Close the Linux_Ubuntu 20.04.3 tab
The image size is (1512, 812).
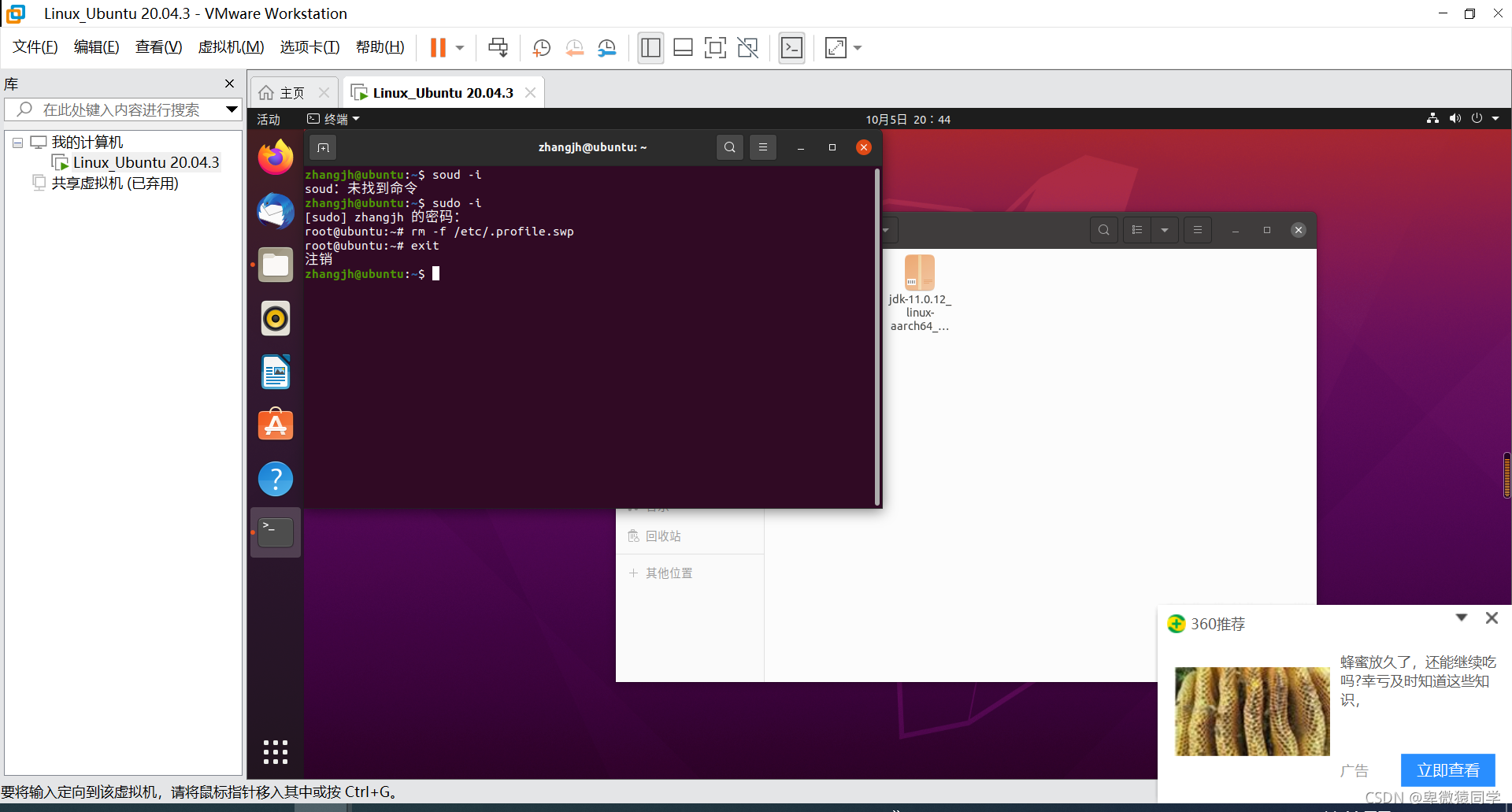pos(530,93)
